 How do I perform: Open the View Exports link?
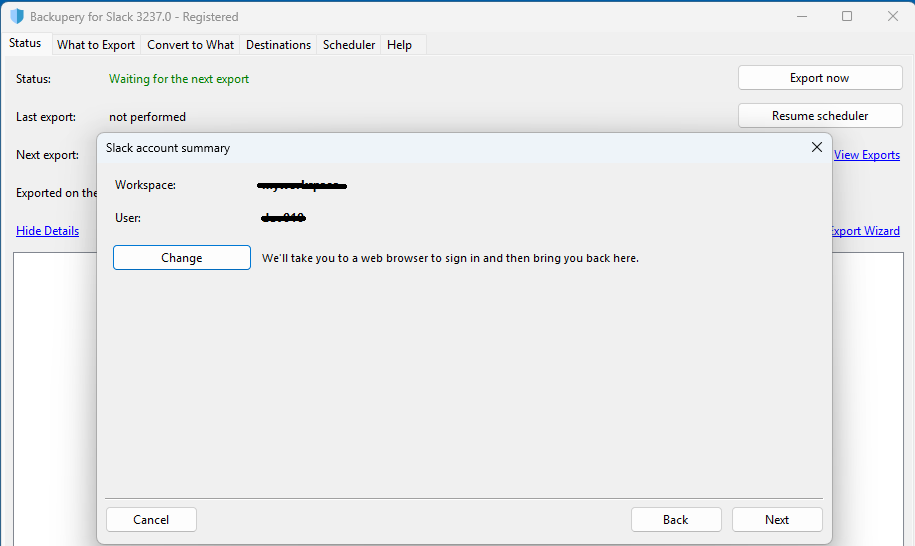point(867,155)
